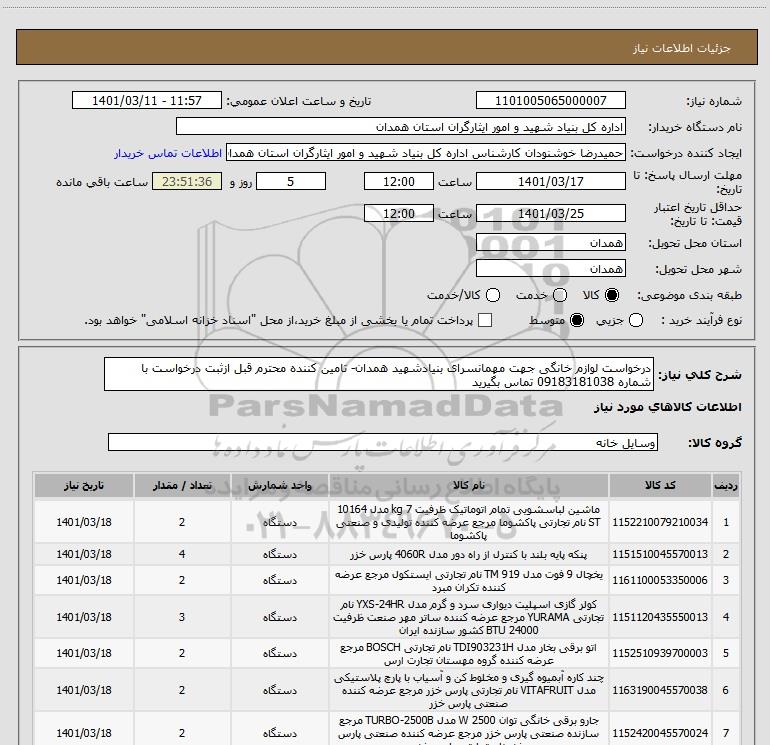The height and width of the screenshot is (745, 770).
Task: Click the delivery city field همدان
Action: tap(550, 269)
